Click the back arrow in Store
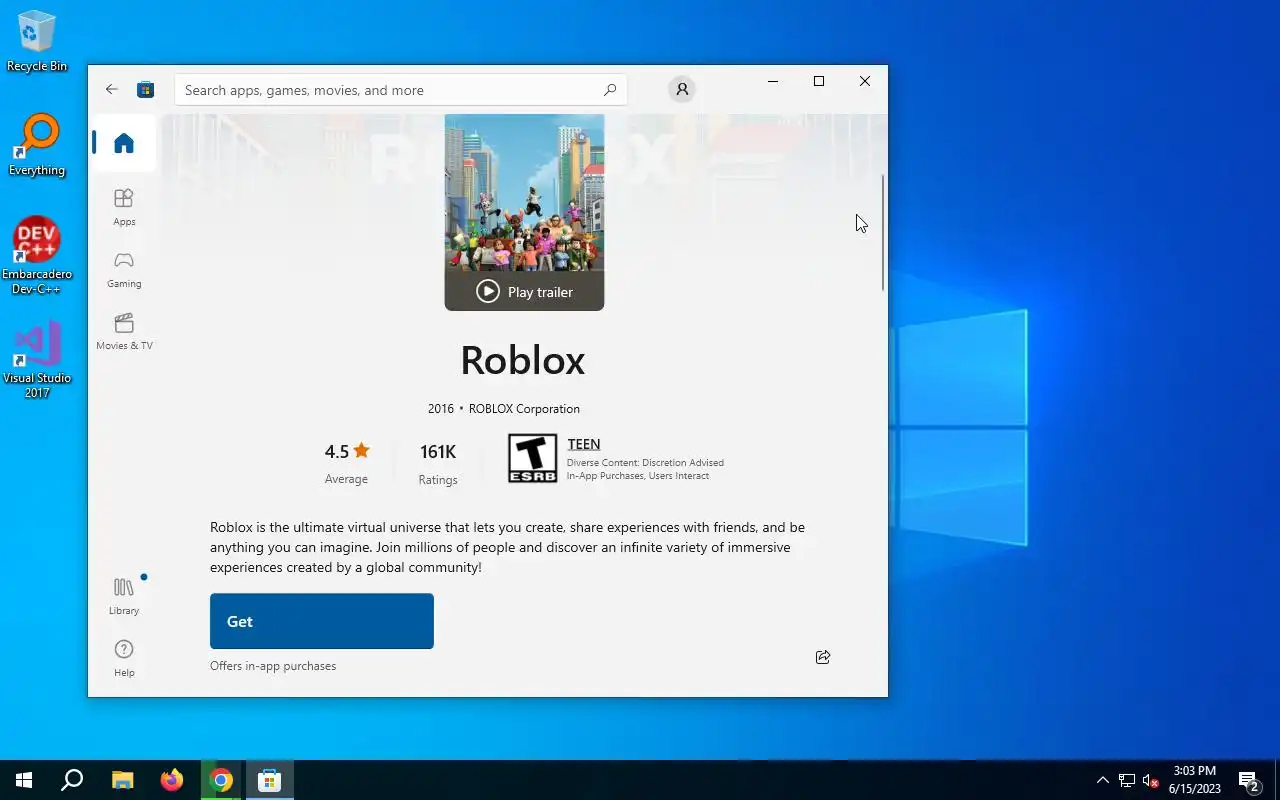The height and width of the screenshot is (800, 1280). pyautogui.click(x=111, y=89)
